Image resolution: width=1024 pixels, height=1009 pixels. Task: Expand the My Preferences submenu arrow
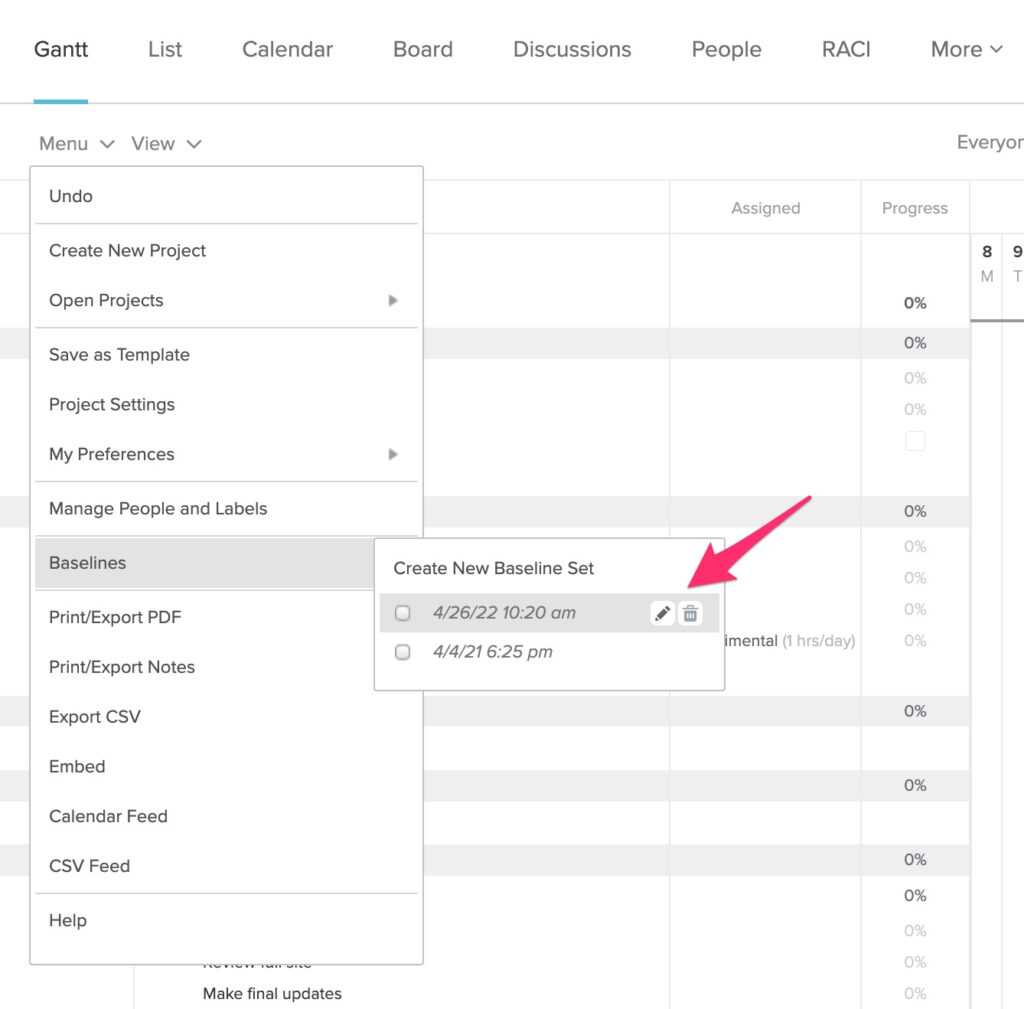[393, 454]
